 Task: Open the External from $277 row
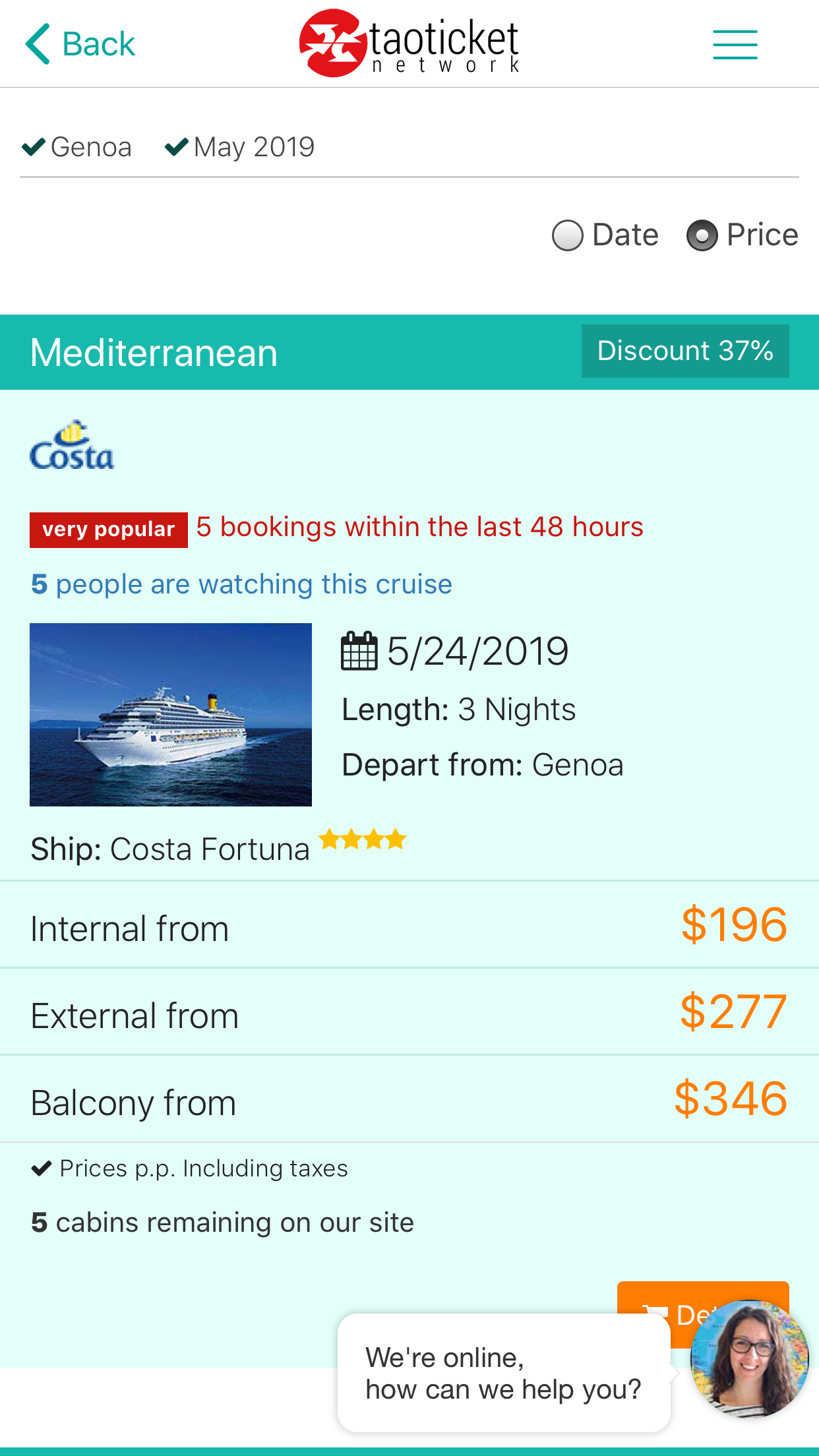click(x=409, y=1012)
